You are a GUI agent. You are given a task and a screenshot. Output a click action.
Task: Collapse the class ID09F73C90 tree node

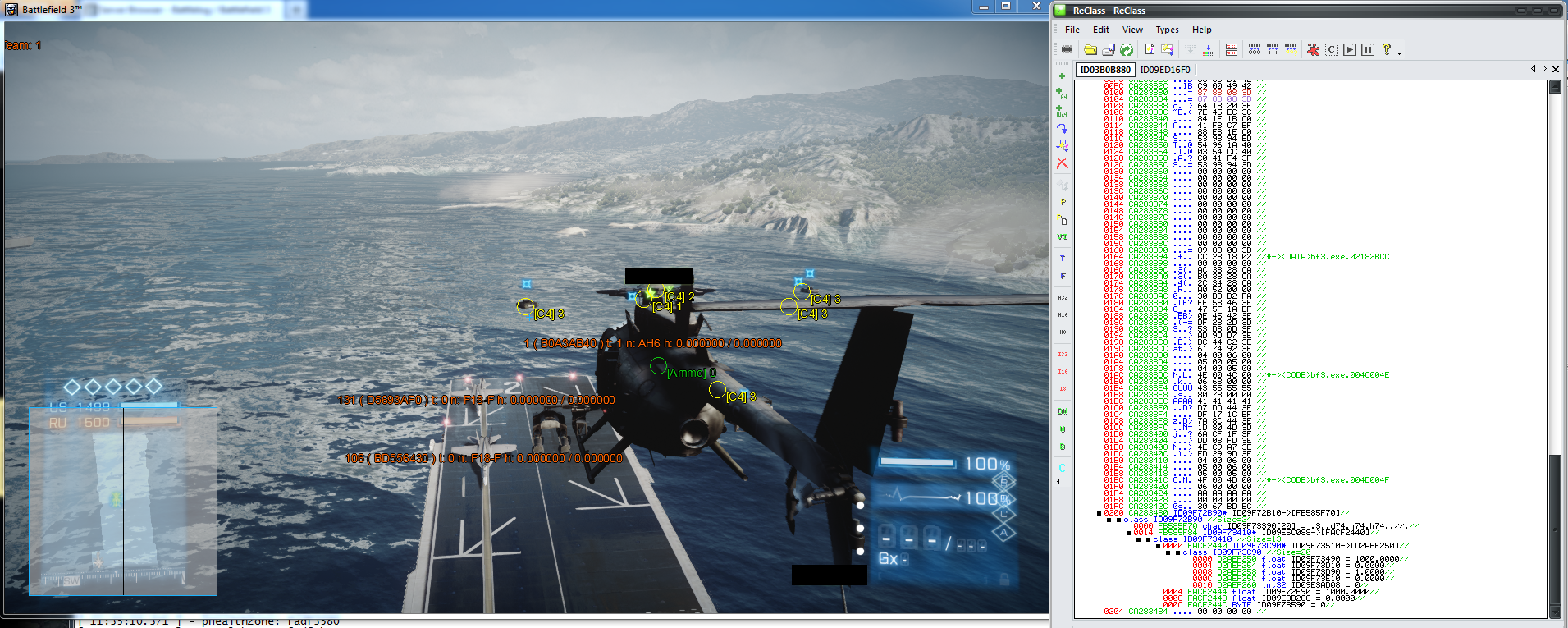tap(1168, 552)
